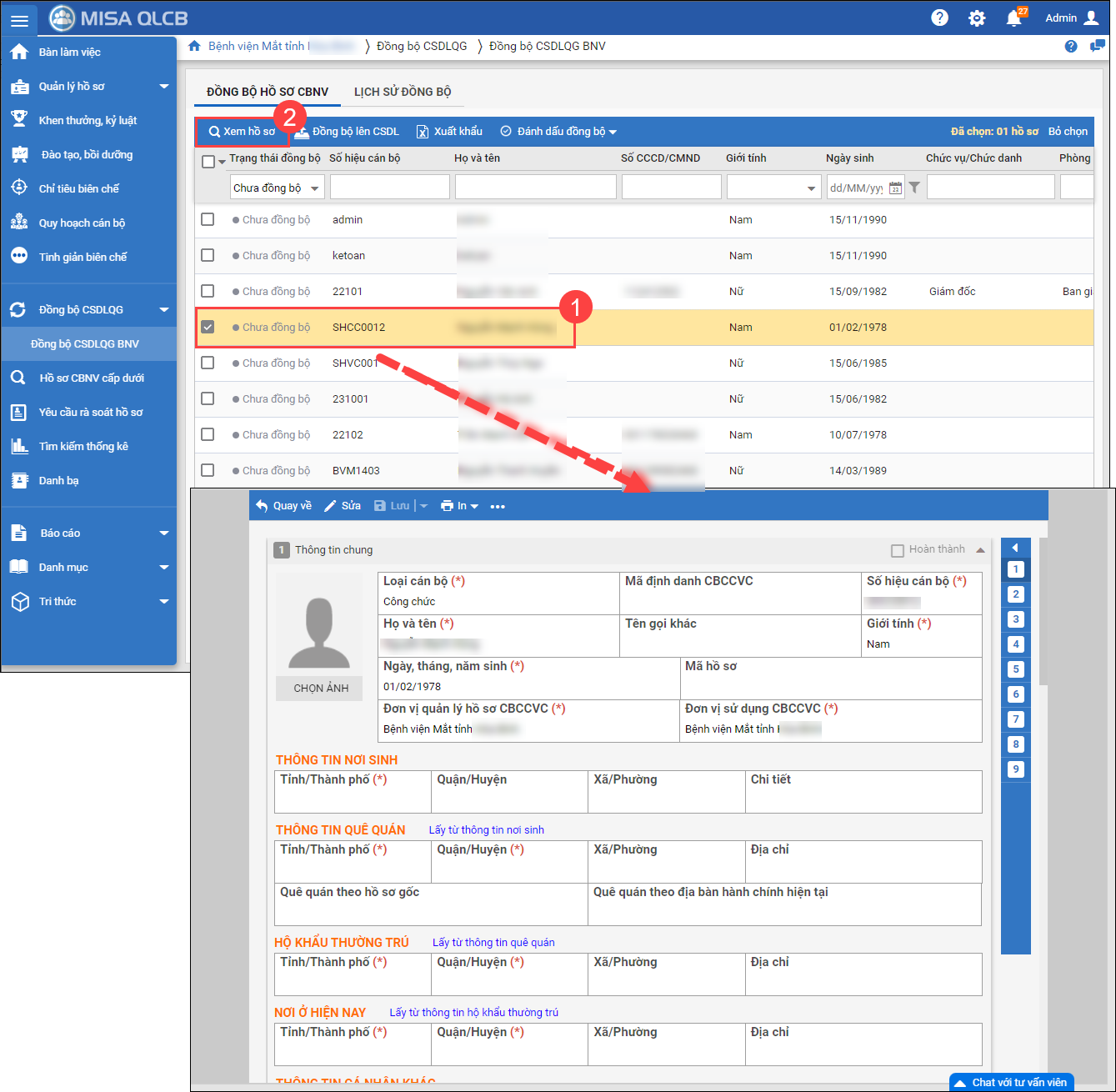1116x1092 pixels.
Task: Click the Tìm kiếm thống kê chart icon
Action: click(19, 446)
